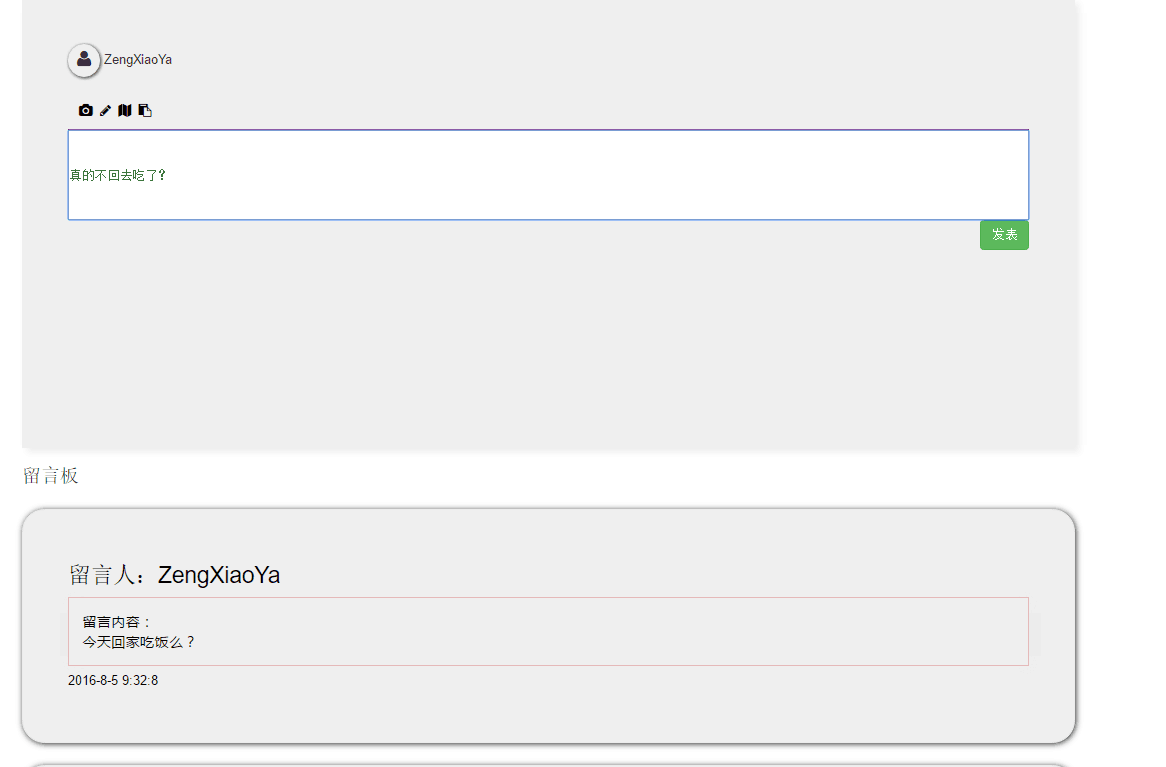This screenshot has height=767, width=1166.
Task: Click the 留言板 section heading
Action: point(50,476)
